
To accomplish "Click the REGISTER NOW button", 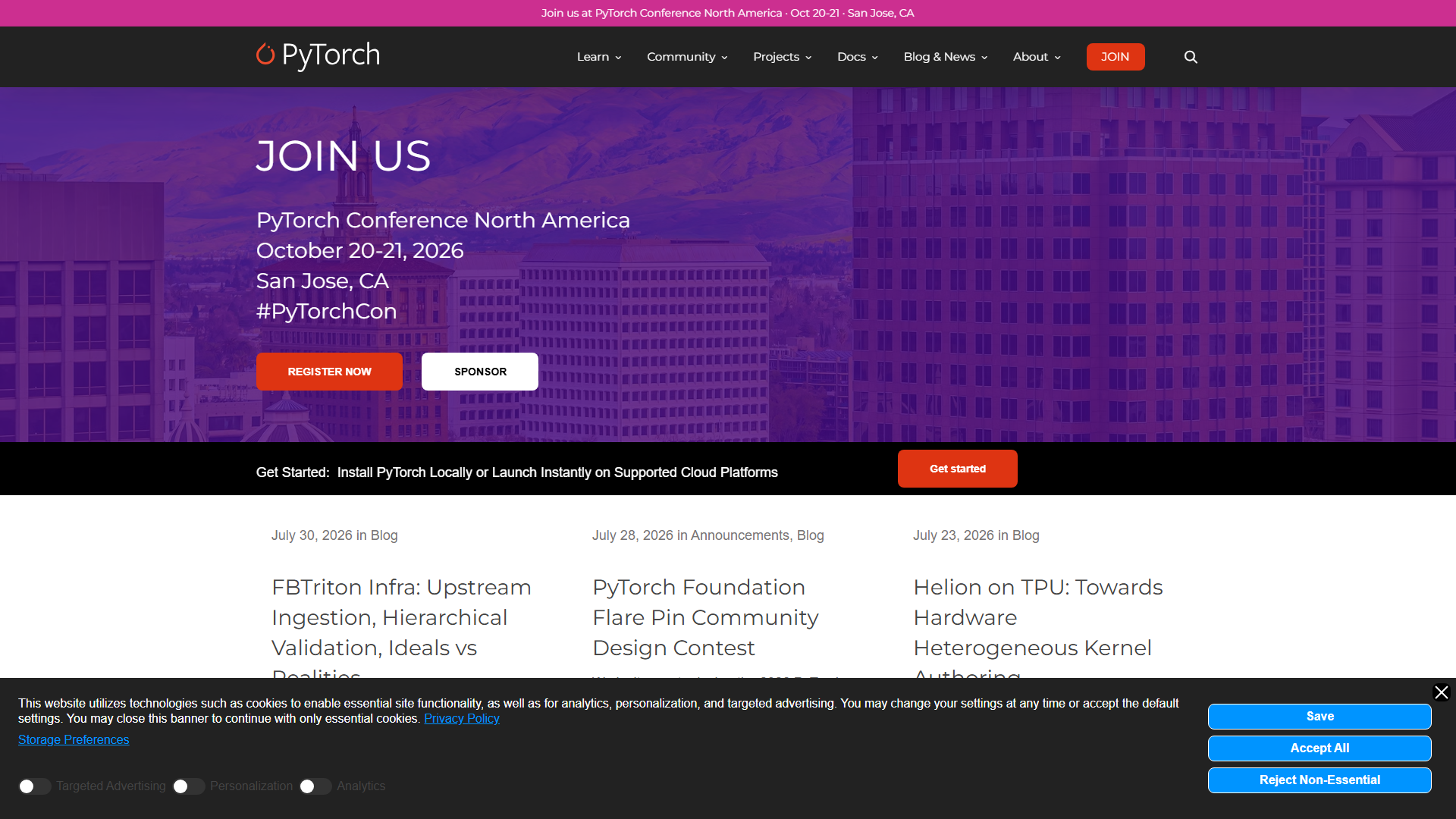I will pos(329,372).
